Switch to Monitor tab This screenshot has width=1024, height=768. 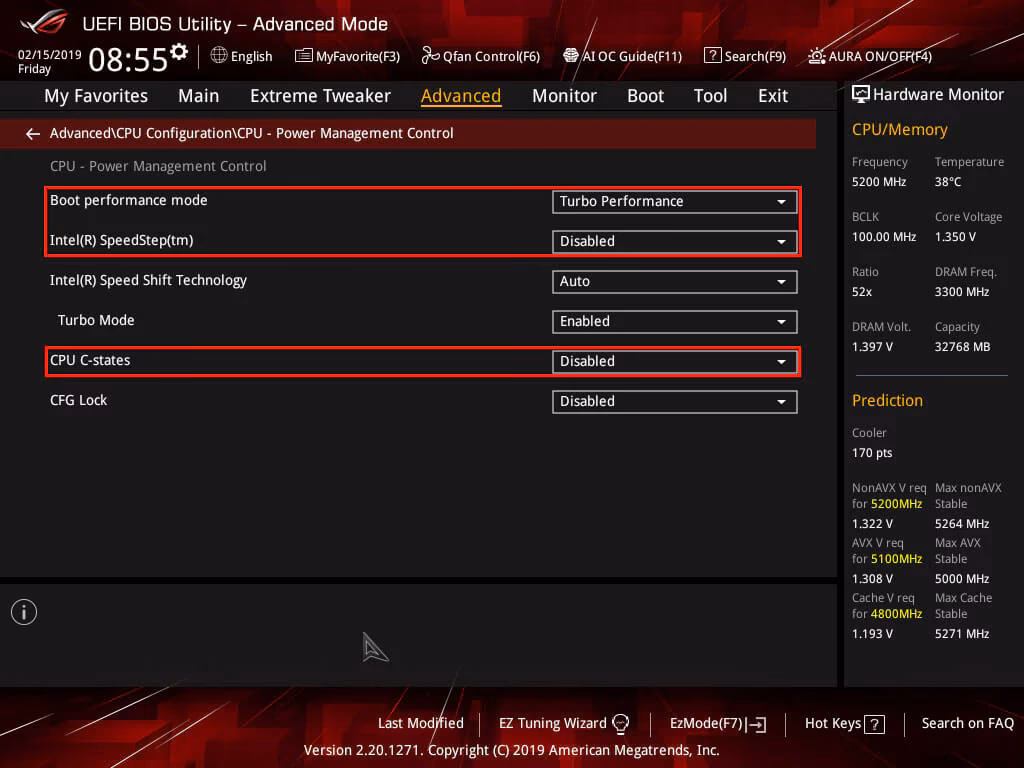[x=564, y=96]
